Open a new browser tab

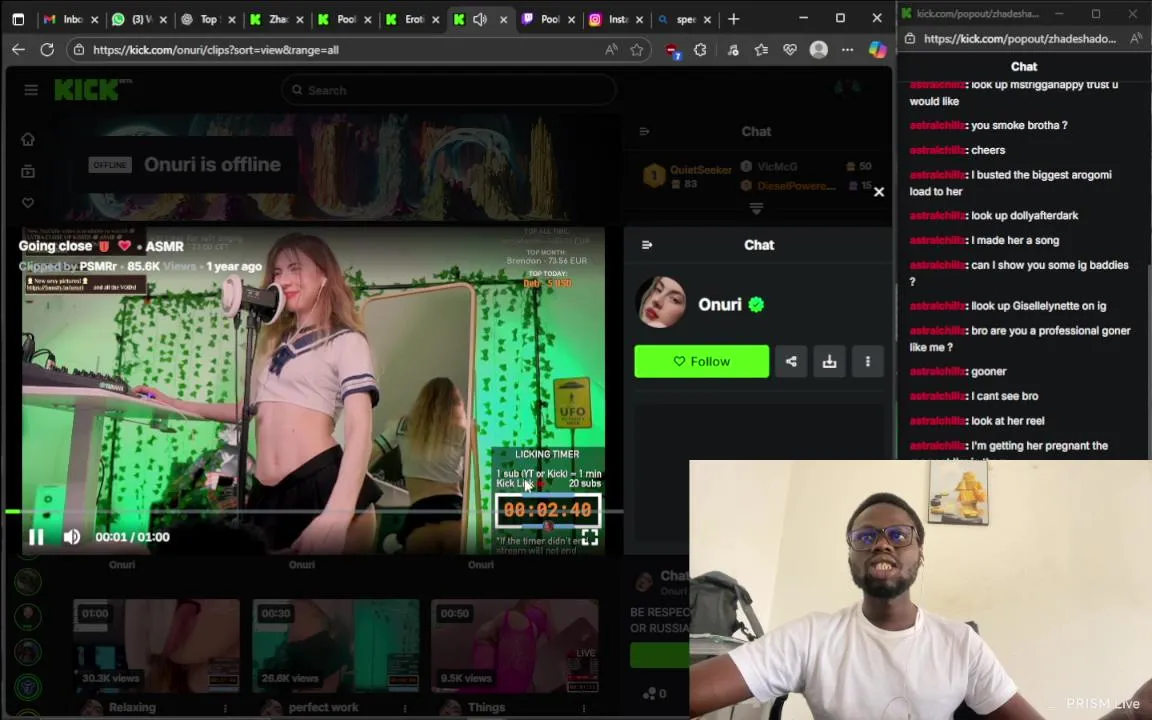click(x=733, y=19)
